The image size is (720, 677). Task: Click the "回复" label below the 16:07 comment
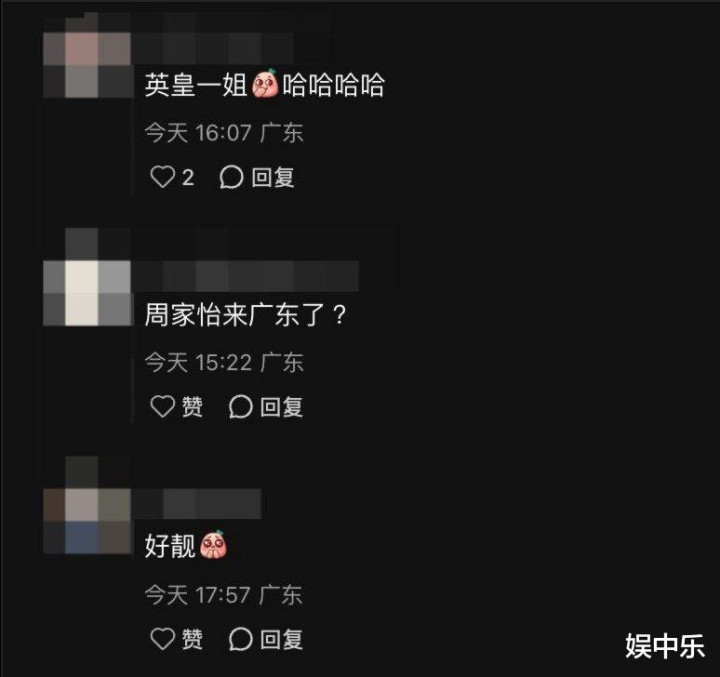tap(273, 177)
